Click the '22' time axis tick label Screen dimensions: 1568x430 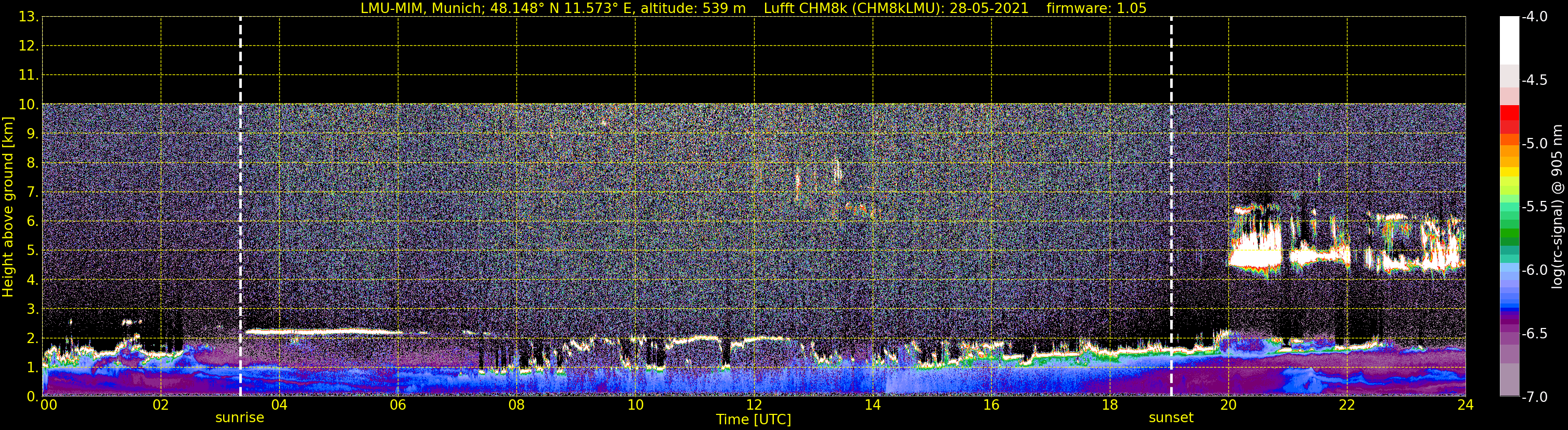pos(1347,405)
